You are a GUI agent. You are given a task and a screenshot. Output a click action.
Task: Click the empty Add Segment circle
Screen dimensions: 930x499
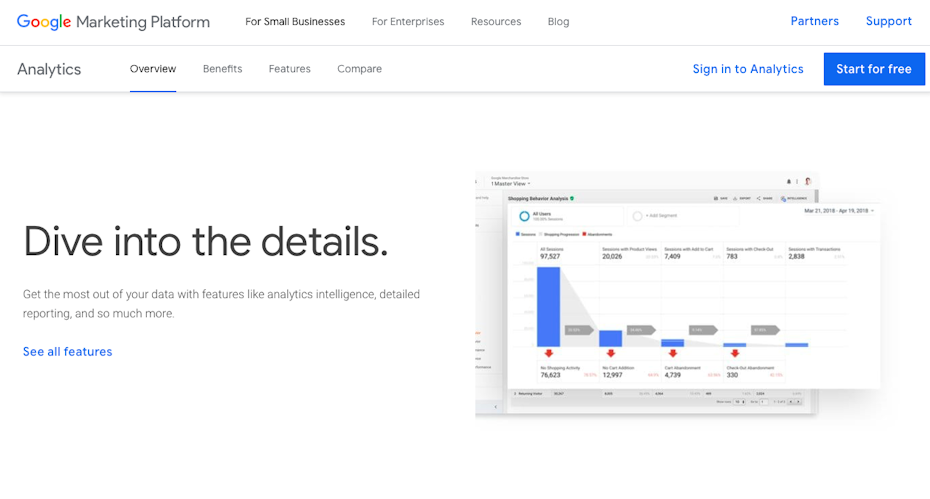(x=638, y=215)
